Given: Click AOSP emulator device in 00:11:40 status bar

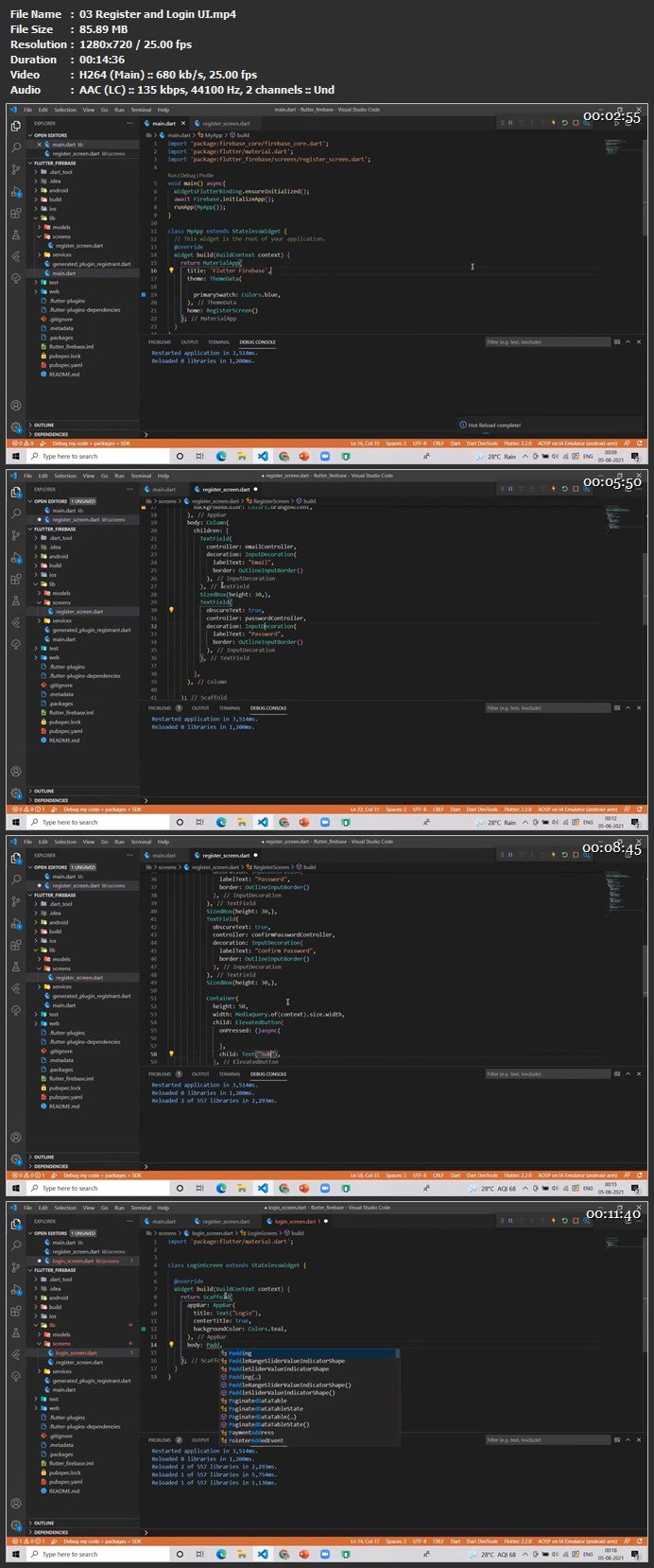Looking at the screenshot, I should click(577, 1541).
